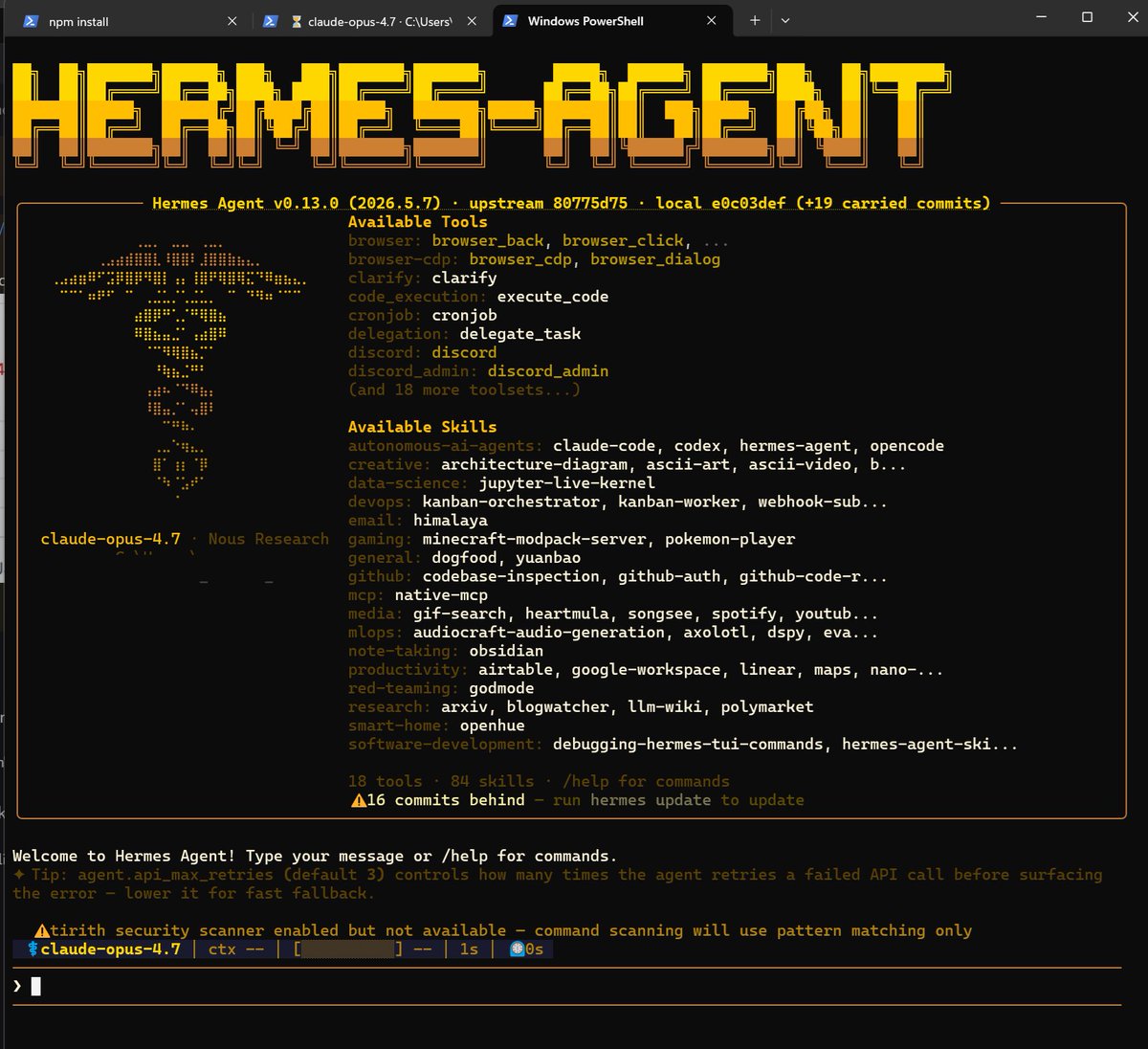Click the 'architecture-diagram' skill
This screenshot has height=1049, width=1148.
[x=534, y=464]
